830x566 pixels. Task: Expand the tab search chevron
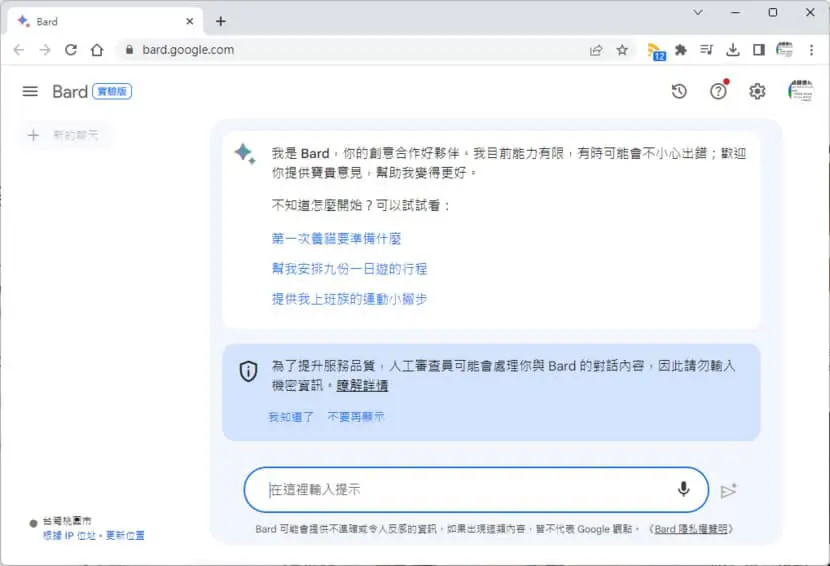pos(698,12)
